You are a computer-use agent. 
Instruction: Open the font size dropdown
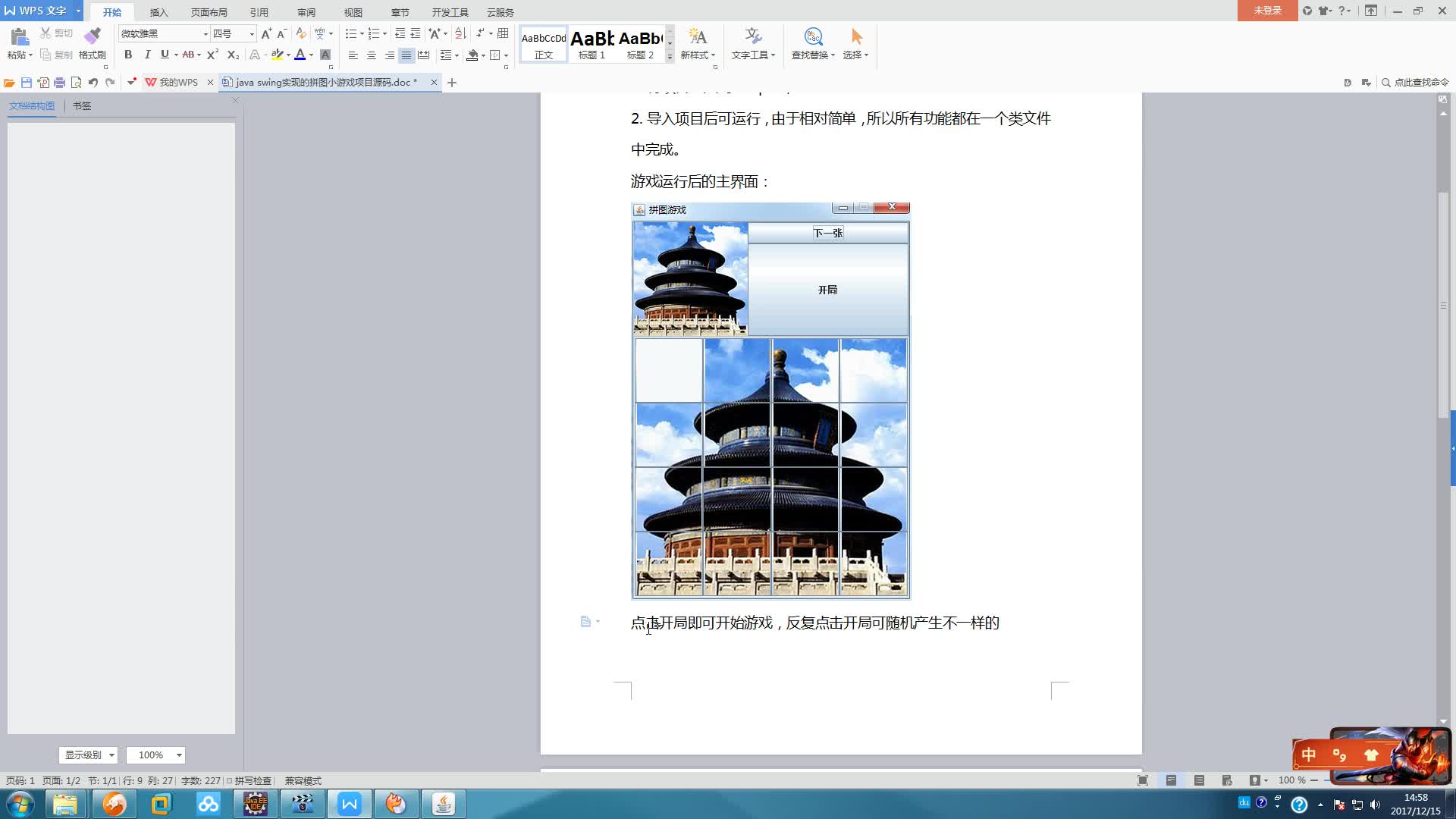251,33
